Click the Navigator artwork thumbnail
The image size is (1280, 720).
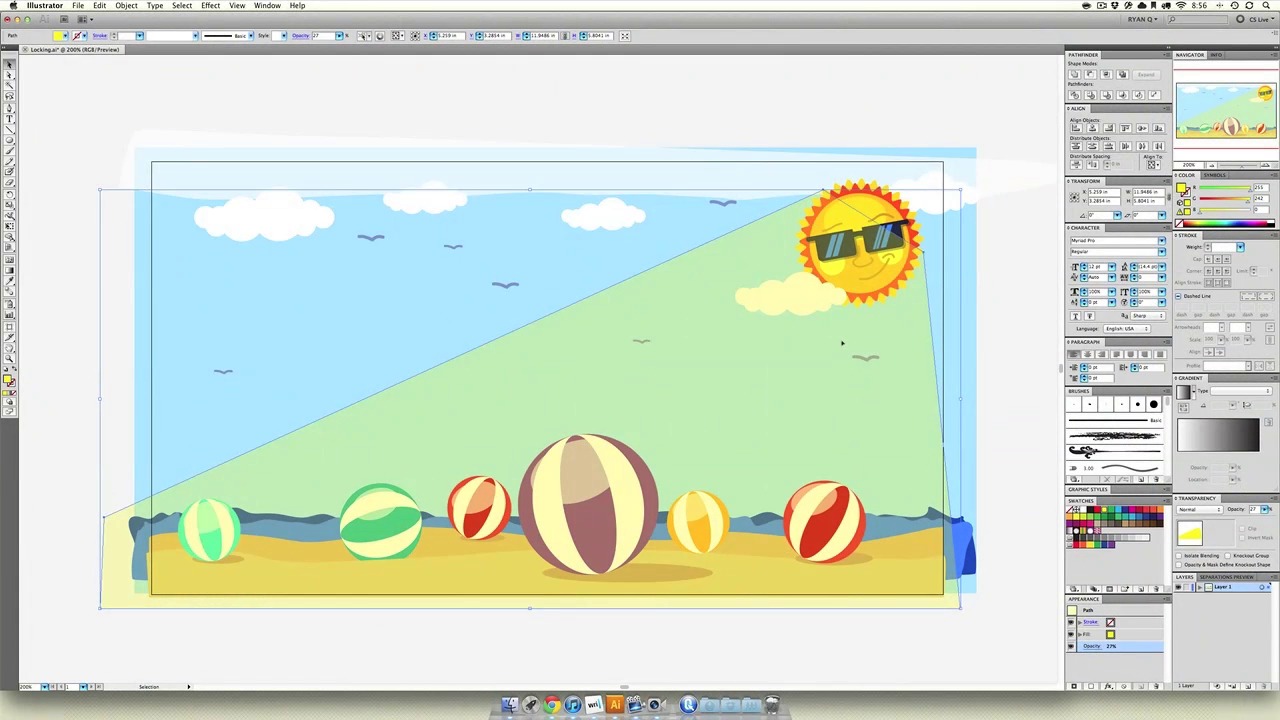[1226, 110]
